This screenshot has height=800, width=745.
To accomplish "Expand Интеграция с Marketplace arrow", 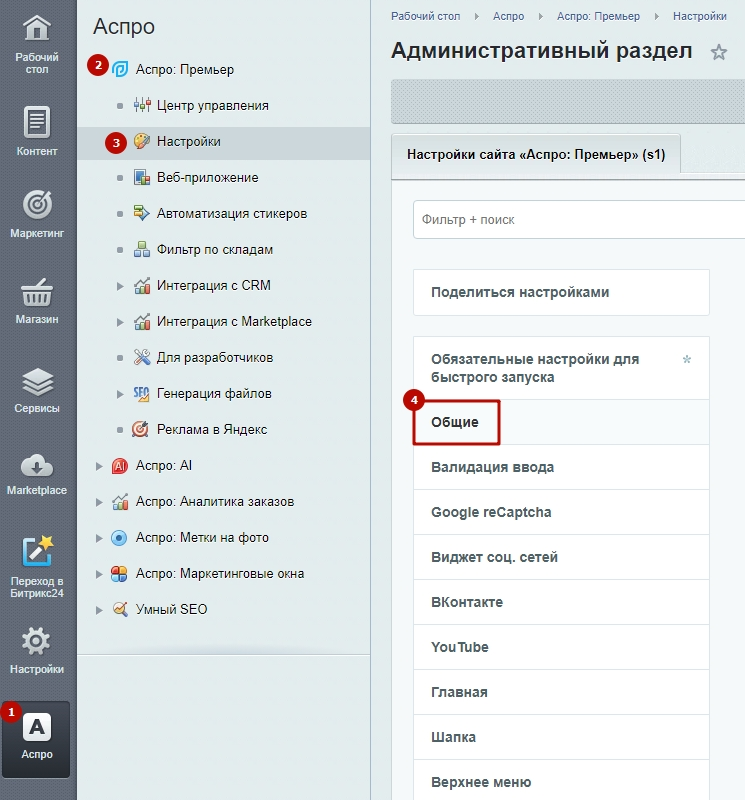I will 120,322.
